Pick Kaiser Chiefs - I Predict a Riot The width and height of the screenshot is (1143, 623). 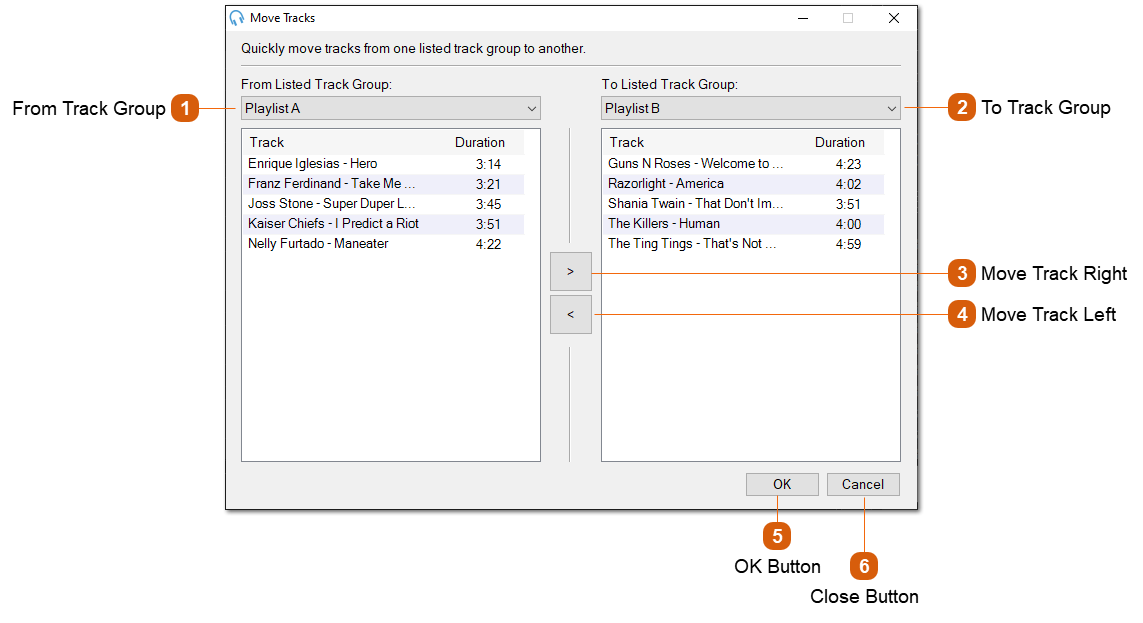tap(333, 224)
